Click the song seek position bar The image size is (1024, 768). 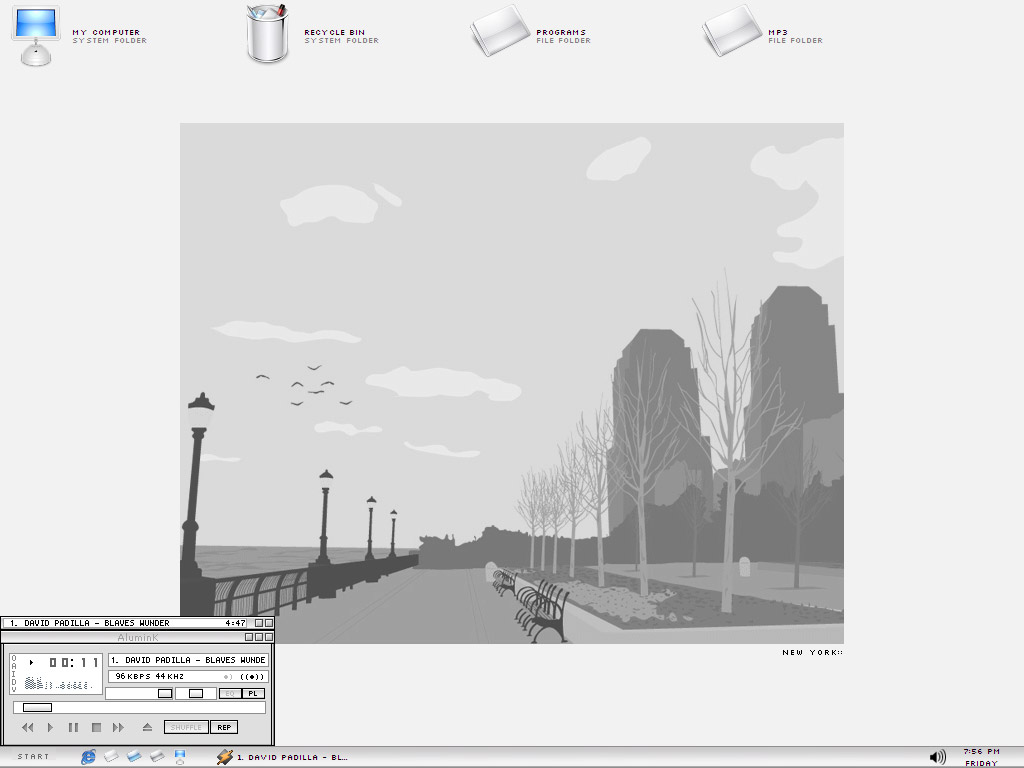coord(139,707)
